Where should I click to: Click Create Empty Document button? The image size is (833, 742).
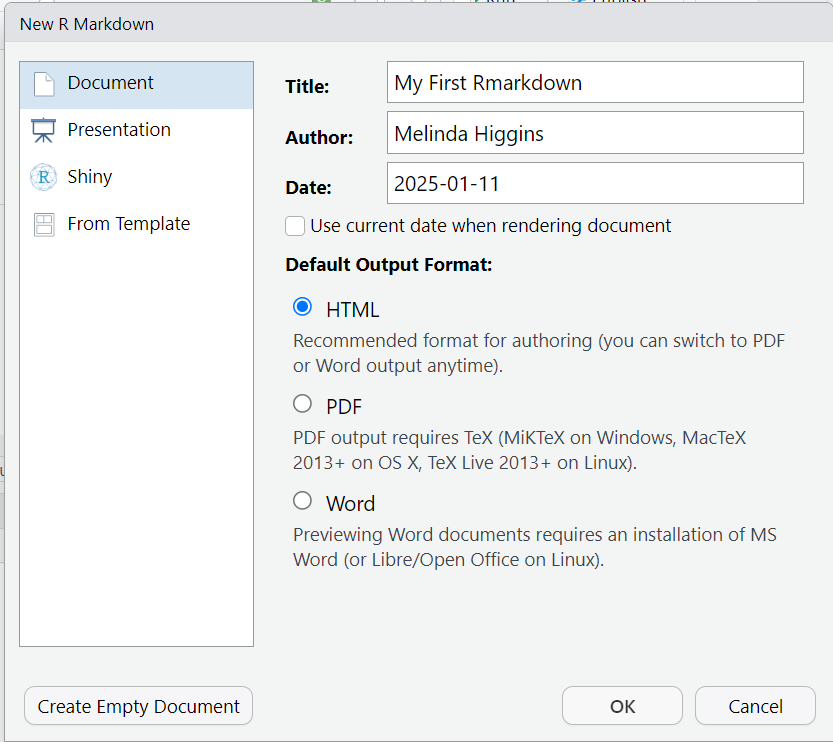click(138, 706)
